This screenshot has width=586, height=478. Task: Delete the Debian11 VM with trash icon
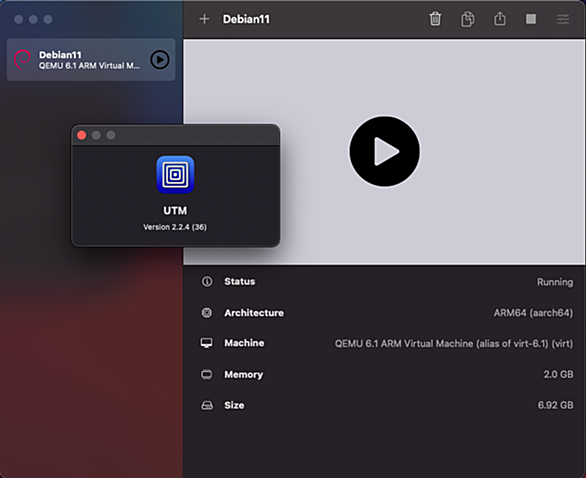pos(435,19)
